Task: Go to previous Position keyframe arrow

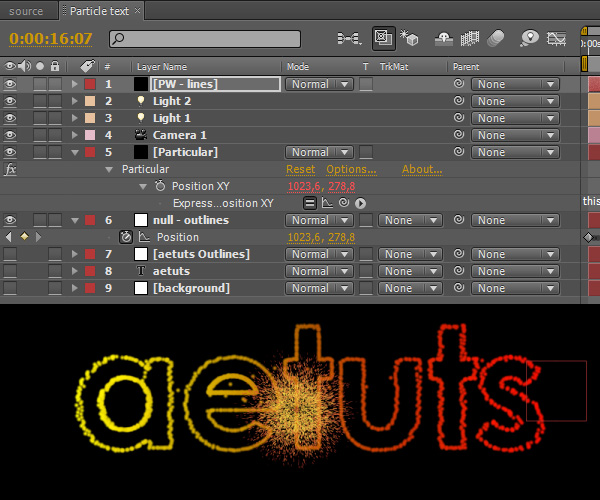Action: click(8, 237)
